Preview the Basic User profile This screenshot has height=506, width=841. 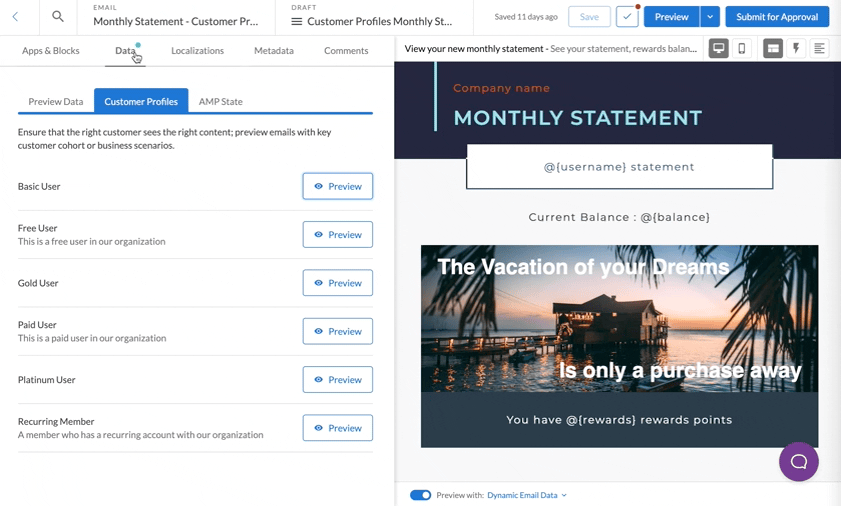click(337, 186)
